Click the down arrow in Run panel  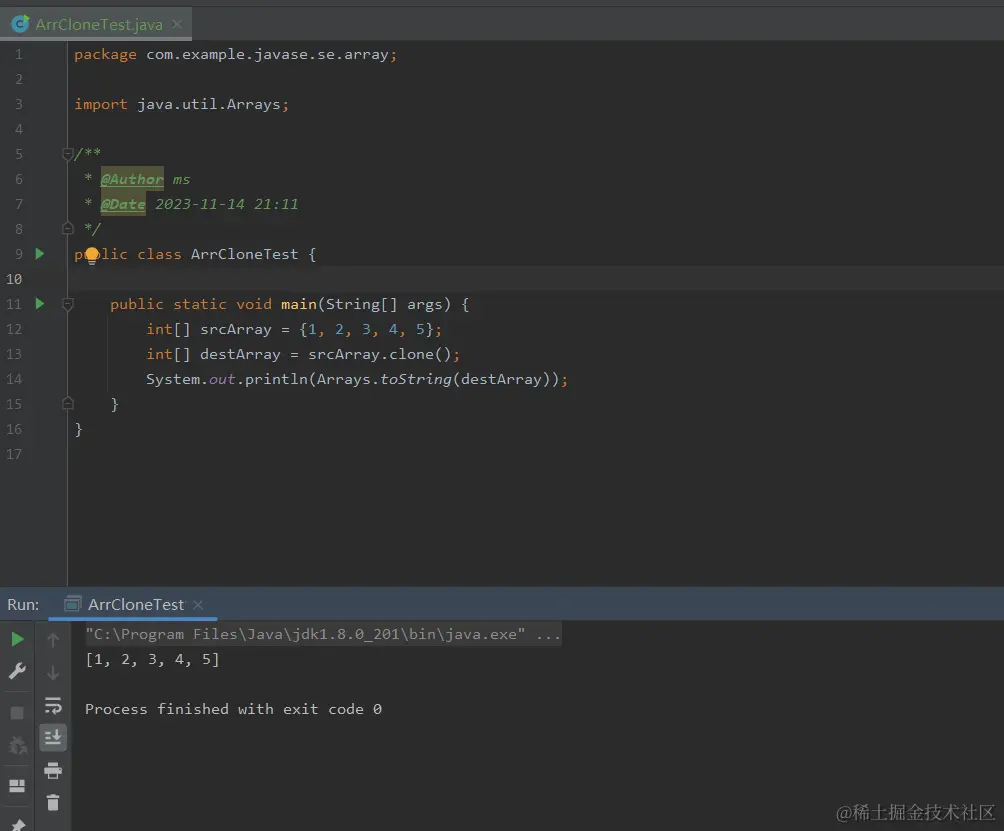(x=53, y=672)
